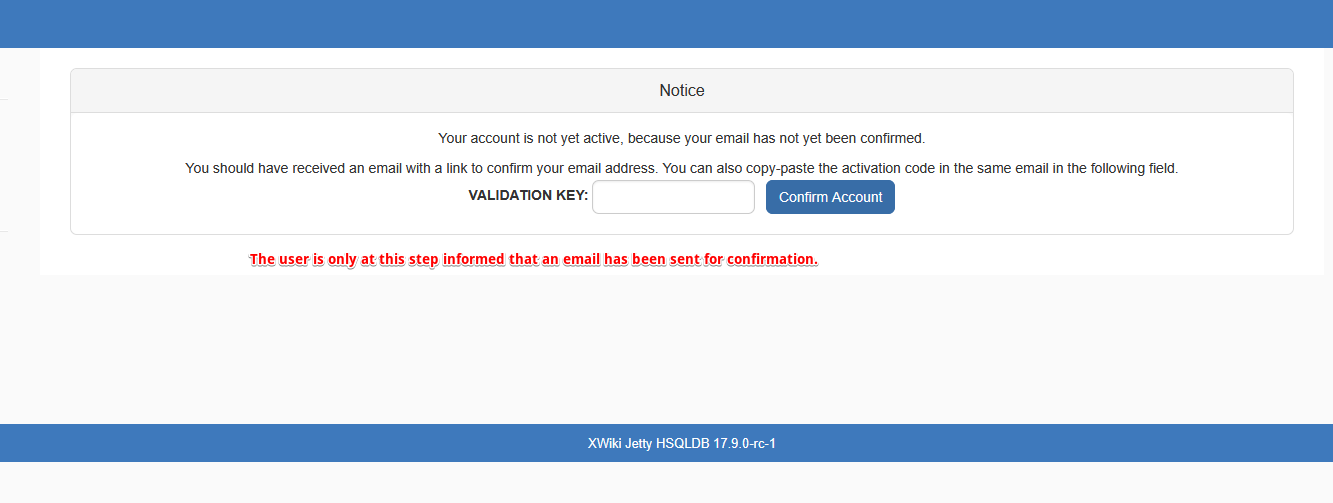Click the word XWiki in the footer
This screenshot has height=503, width=1333.
pyautogui.click(x=604, y=443)
